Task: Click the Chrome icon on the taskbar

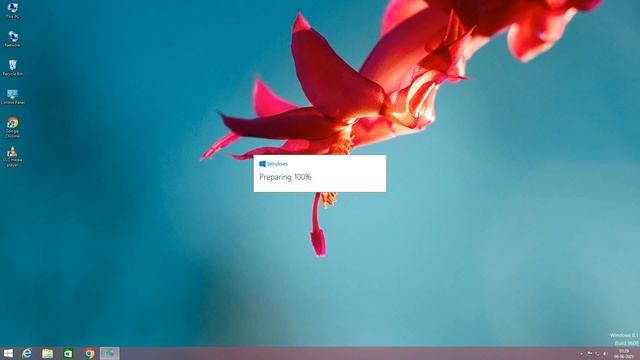Action: 89,353
